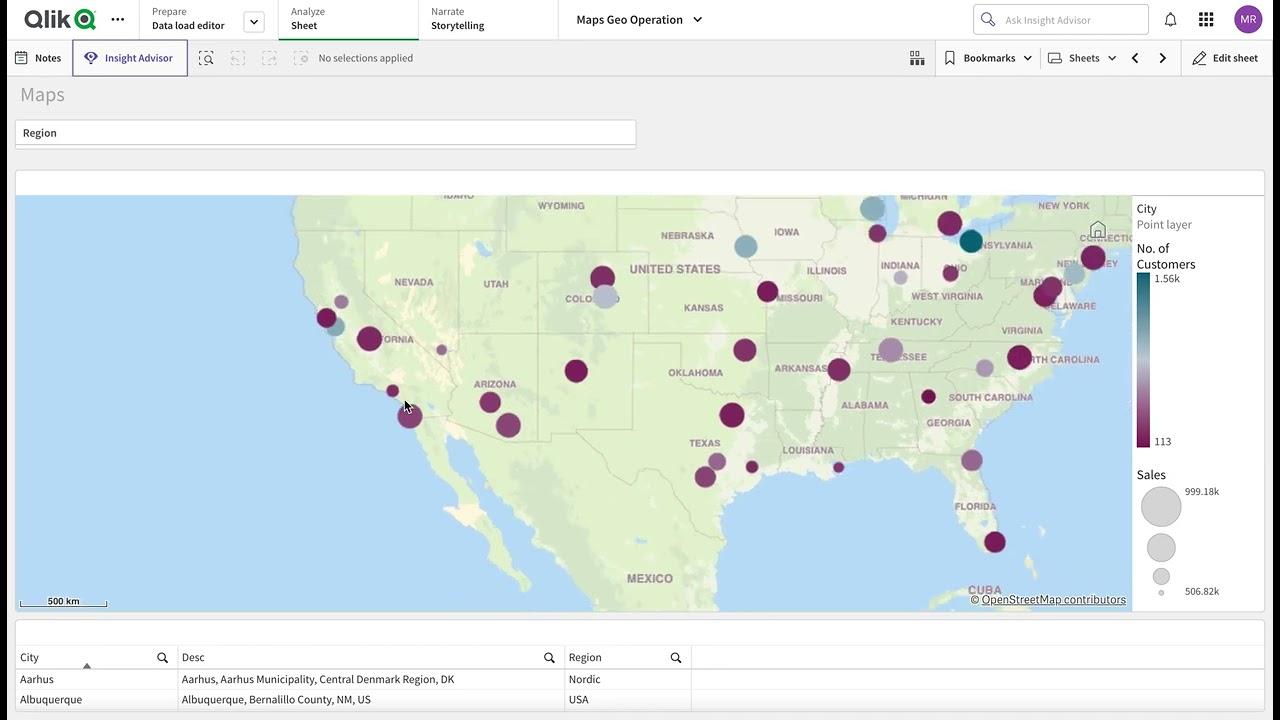Open the Maps Geo Operation app dropdown
This screenshot has width=1280, height=720.
639,19
